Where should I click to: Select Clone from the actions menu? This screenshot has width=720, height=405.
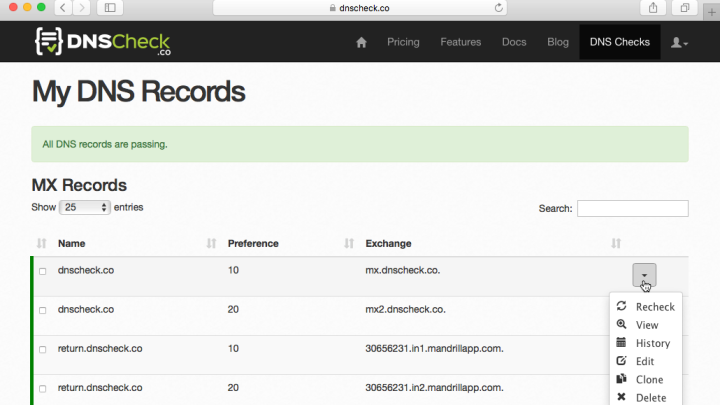coord(646,380)
